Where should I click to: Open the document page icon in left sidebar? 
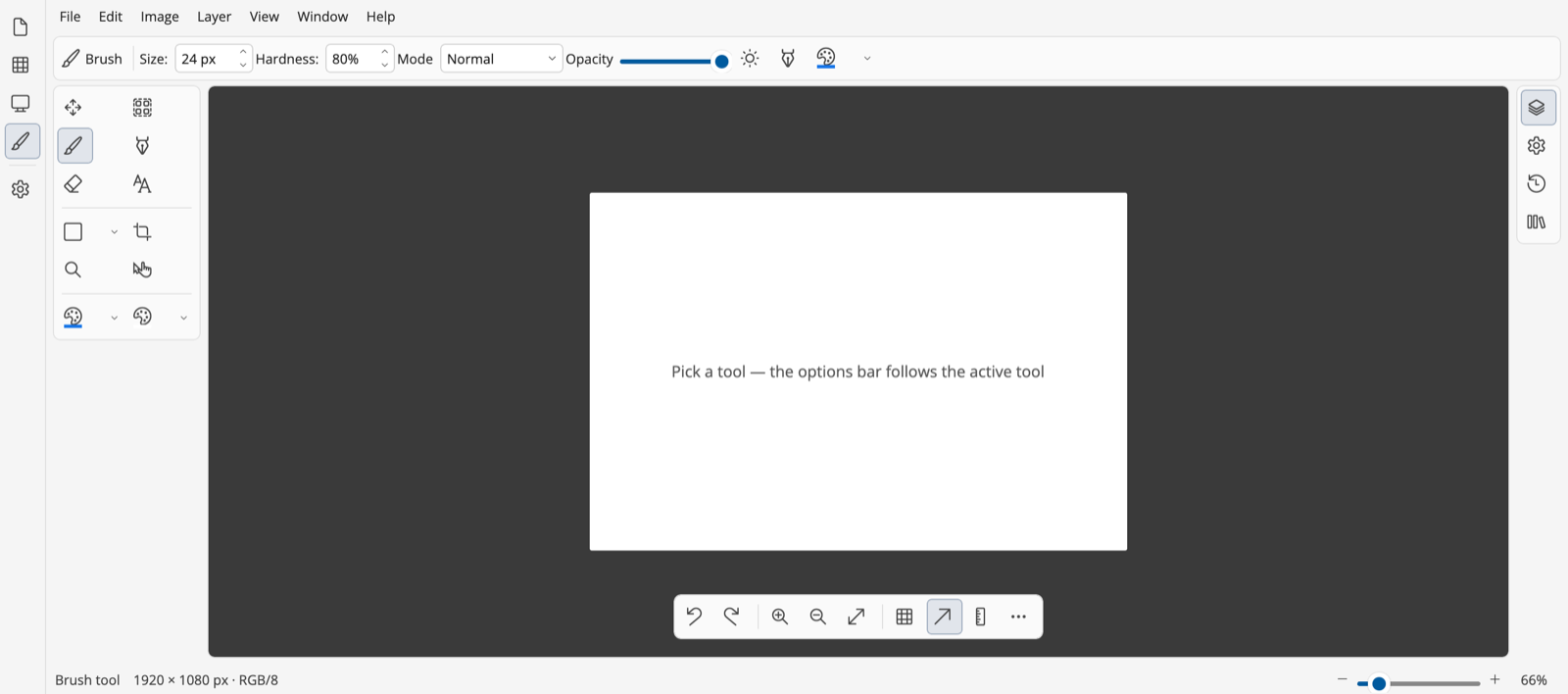point(21,26)
